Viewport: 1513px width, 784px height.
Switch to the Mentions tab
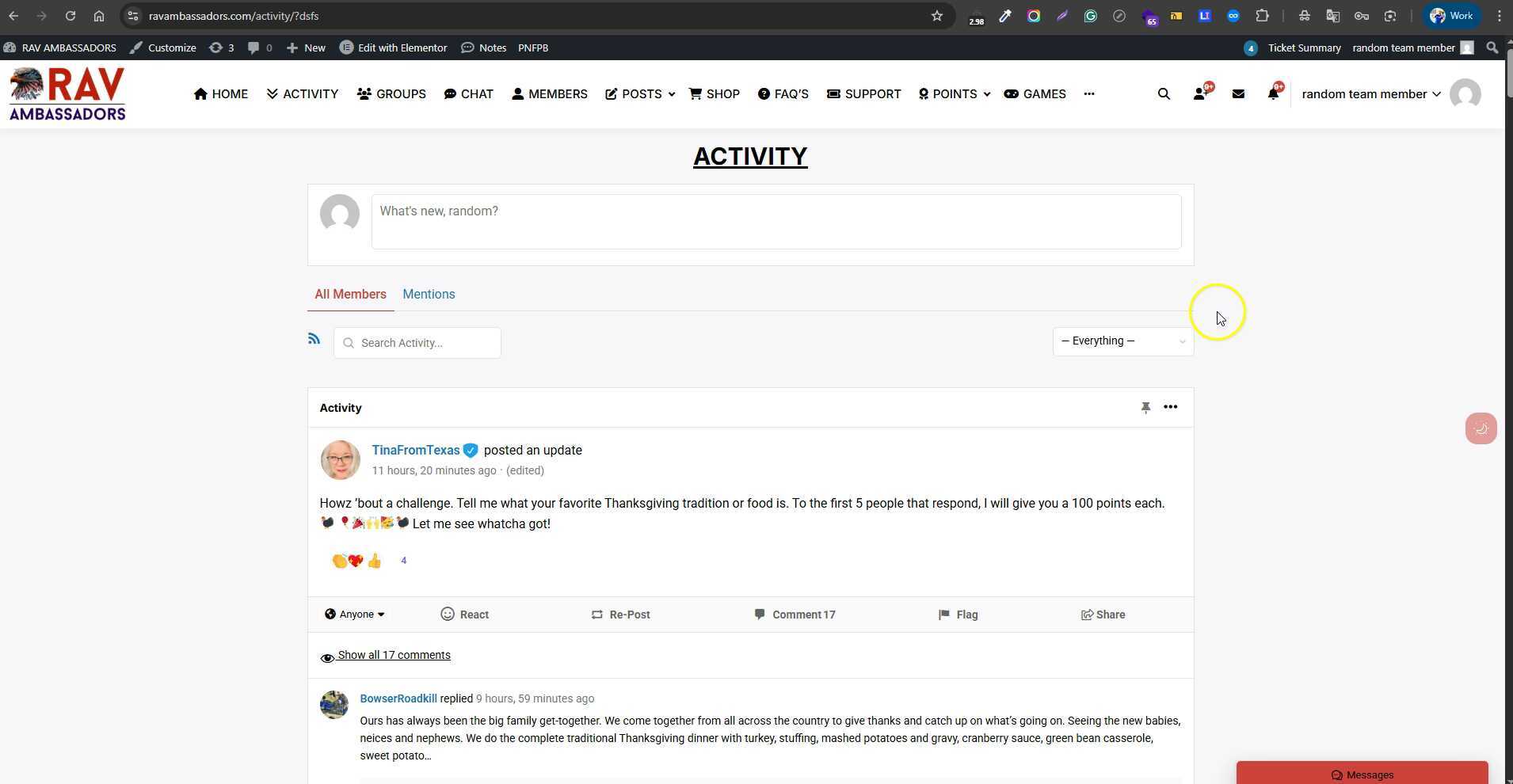point(429,295)
